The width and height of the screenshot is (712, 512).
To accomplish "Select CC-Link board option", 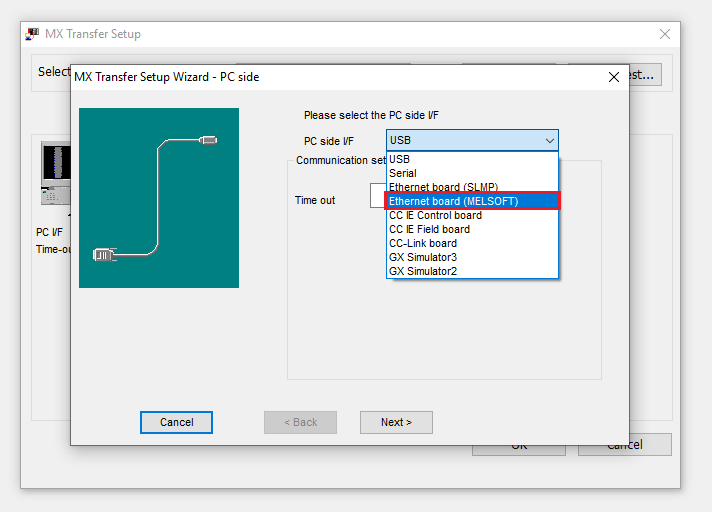I will point(472,243).
